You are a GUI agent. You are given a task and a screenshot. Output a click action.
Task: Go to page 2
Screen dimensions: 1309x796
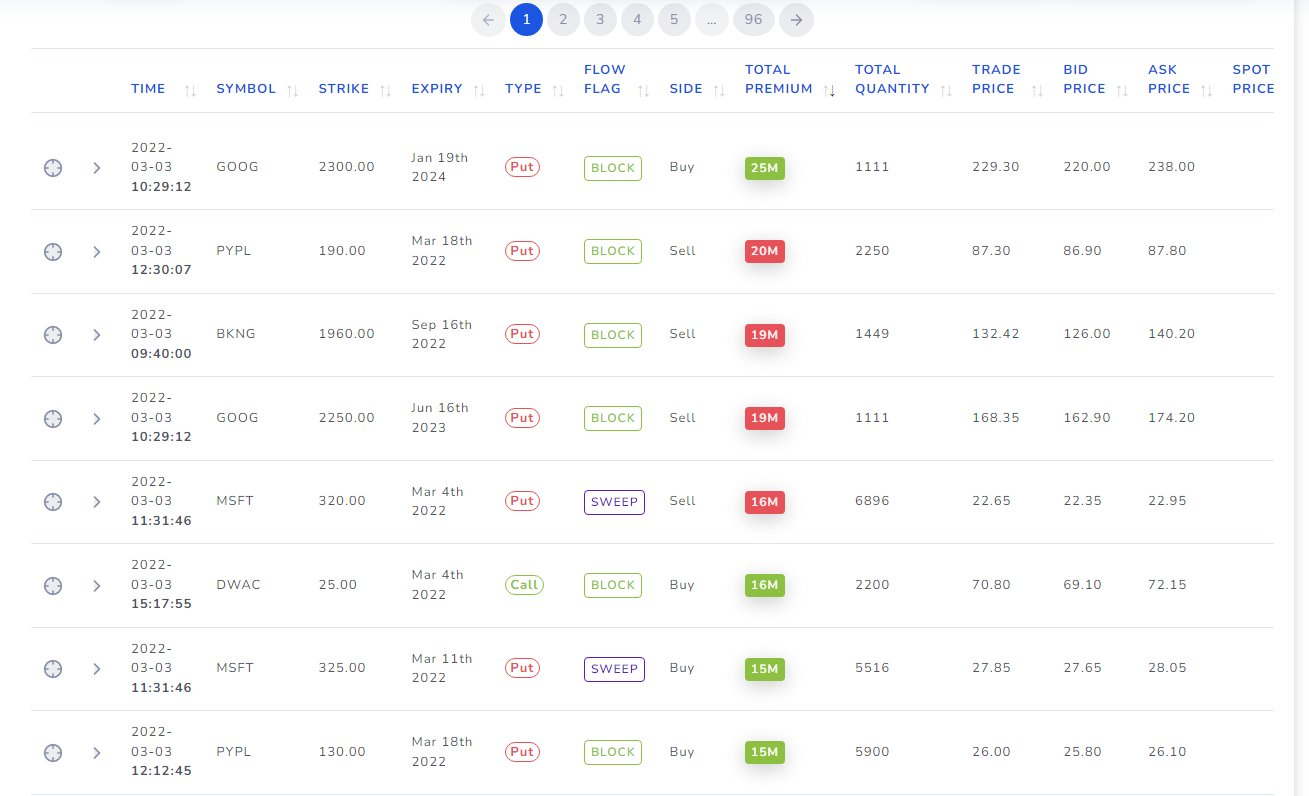[x=564, y=19]
